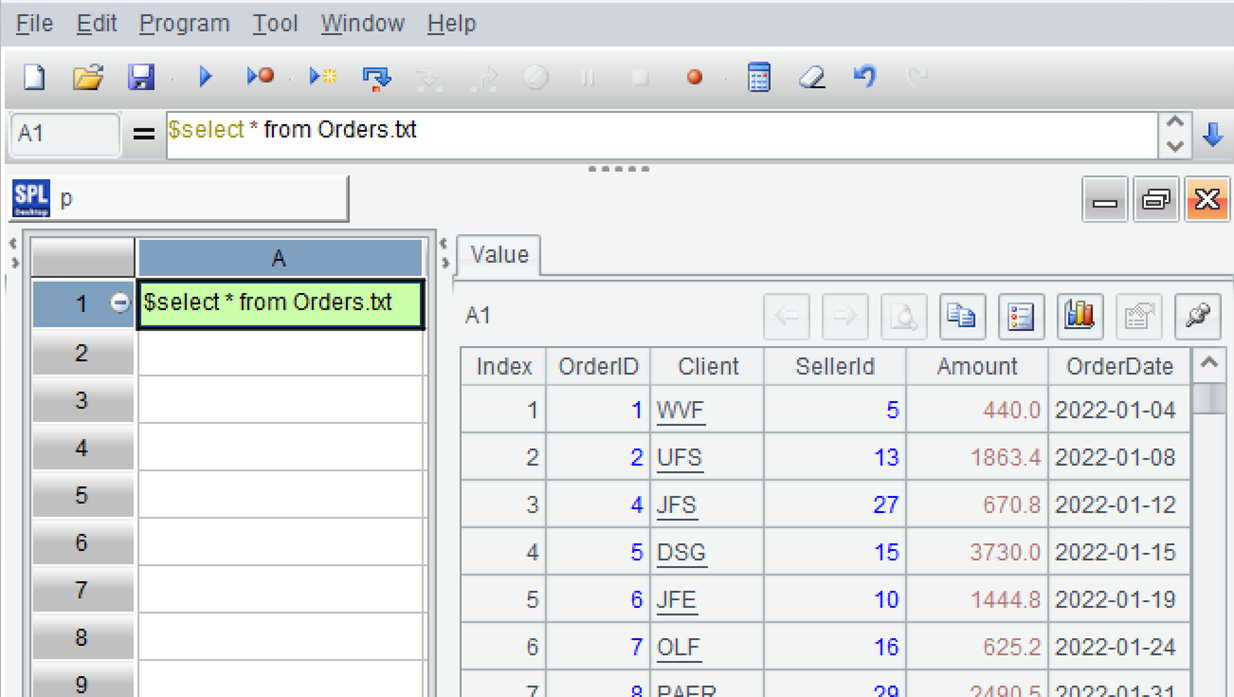Click the copy data icon in Value panel
This screenshot has height=697, width=1234.
pyautogui.click(x=961, y=316)
